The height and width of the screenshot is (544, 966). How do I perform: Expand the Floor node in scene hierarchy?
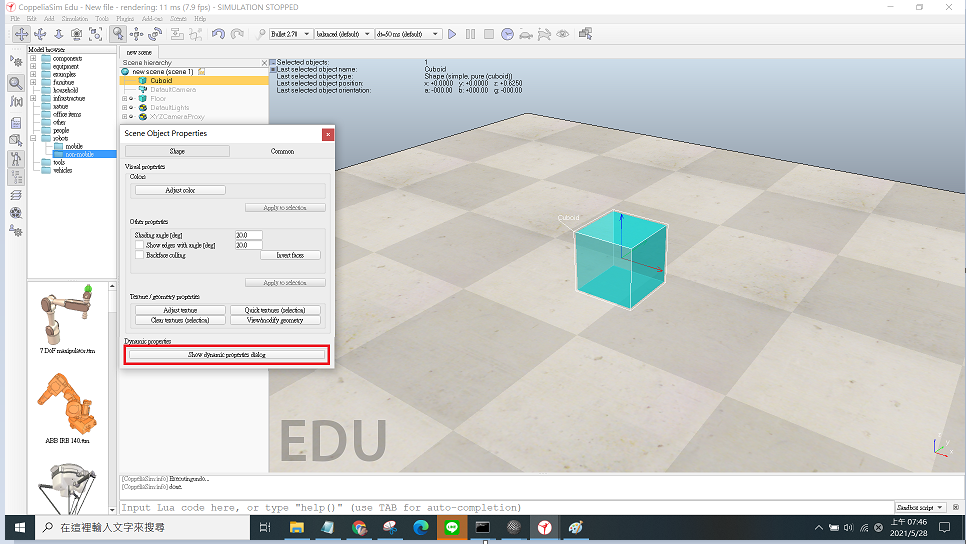coord(124,99)
